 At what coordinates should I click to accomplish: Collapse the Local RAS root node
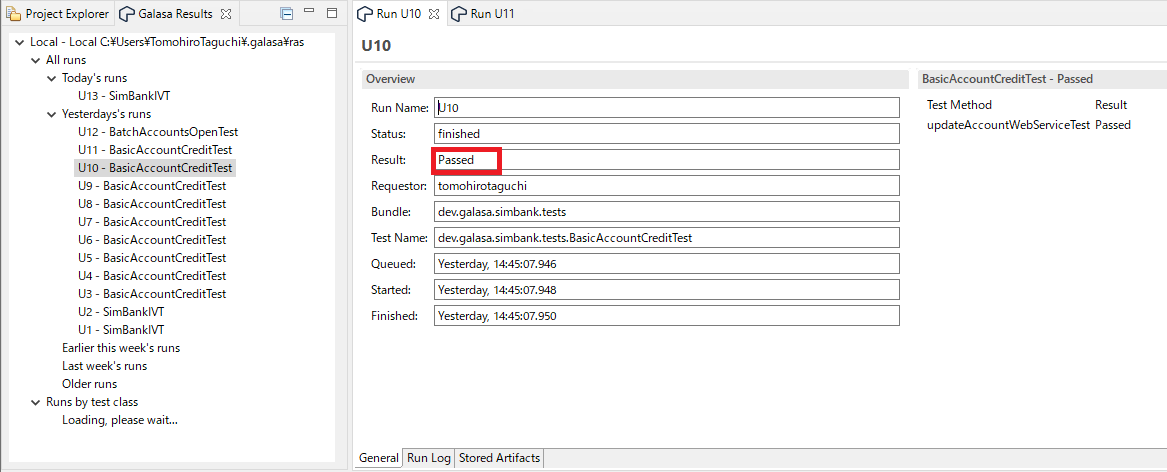[x=19, y=42]
